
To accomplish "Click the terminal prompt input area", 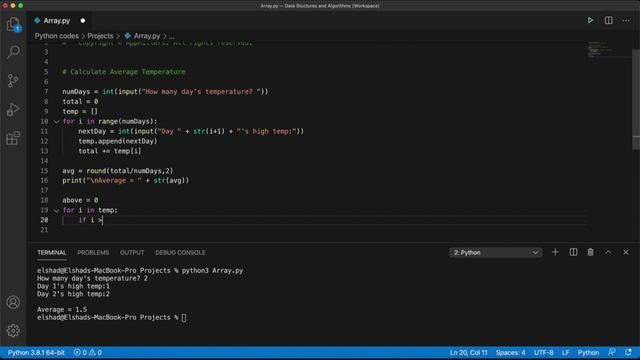I will [184, 318].
